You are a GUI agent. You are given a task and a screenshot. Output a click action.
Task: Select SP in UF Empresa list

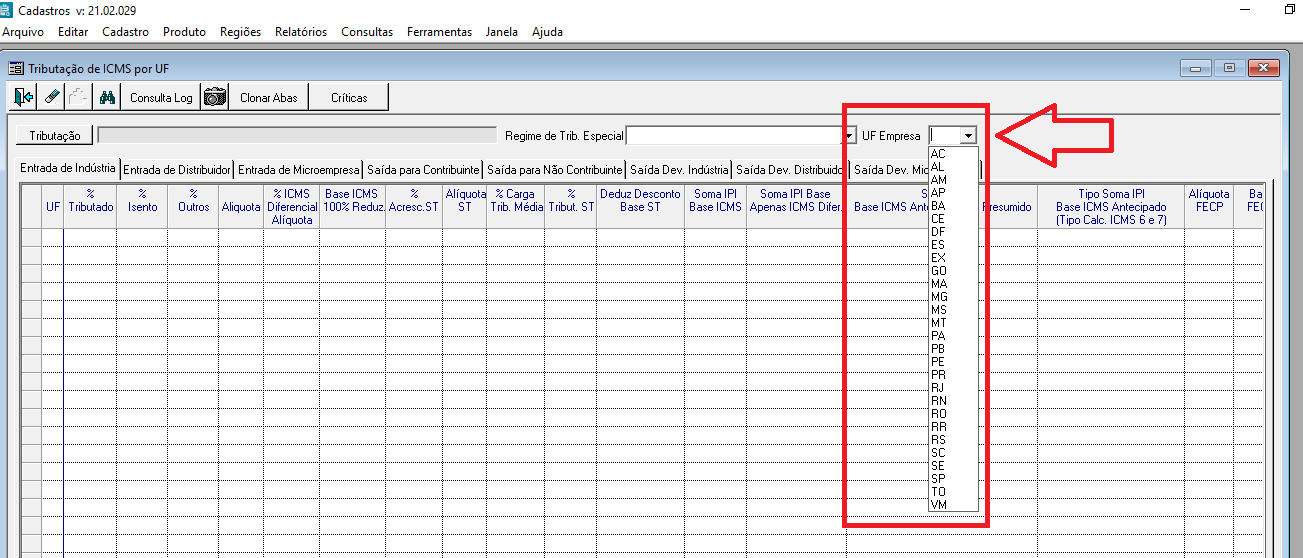(953, 479)
